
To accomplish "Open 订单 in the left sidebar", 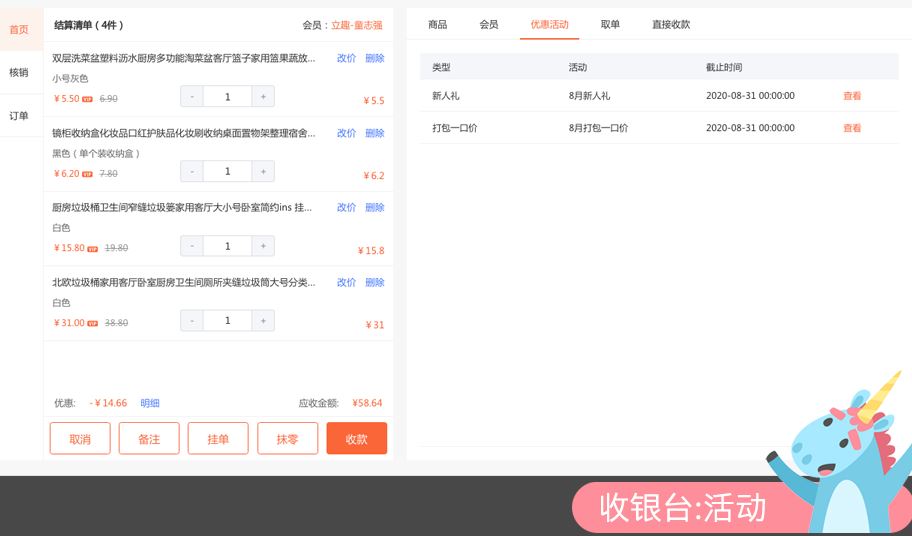I will tap(19, 116).
